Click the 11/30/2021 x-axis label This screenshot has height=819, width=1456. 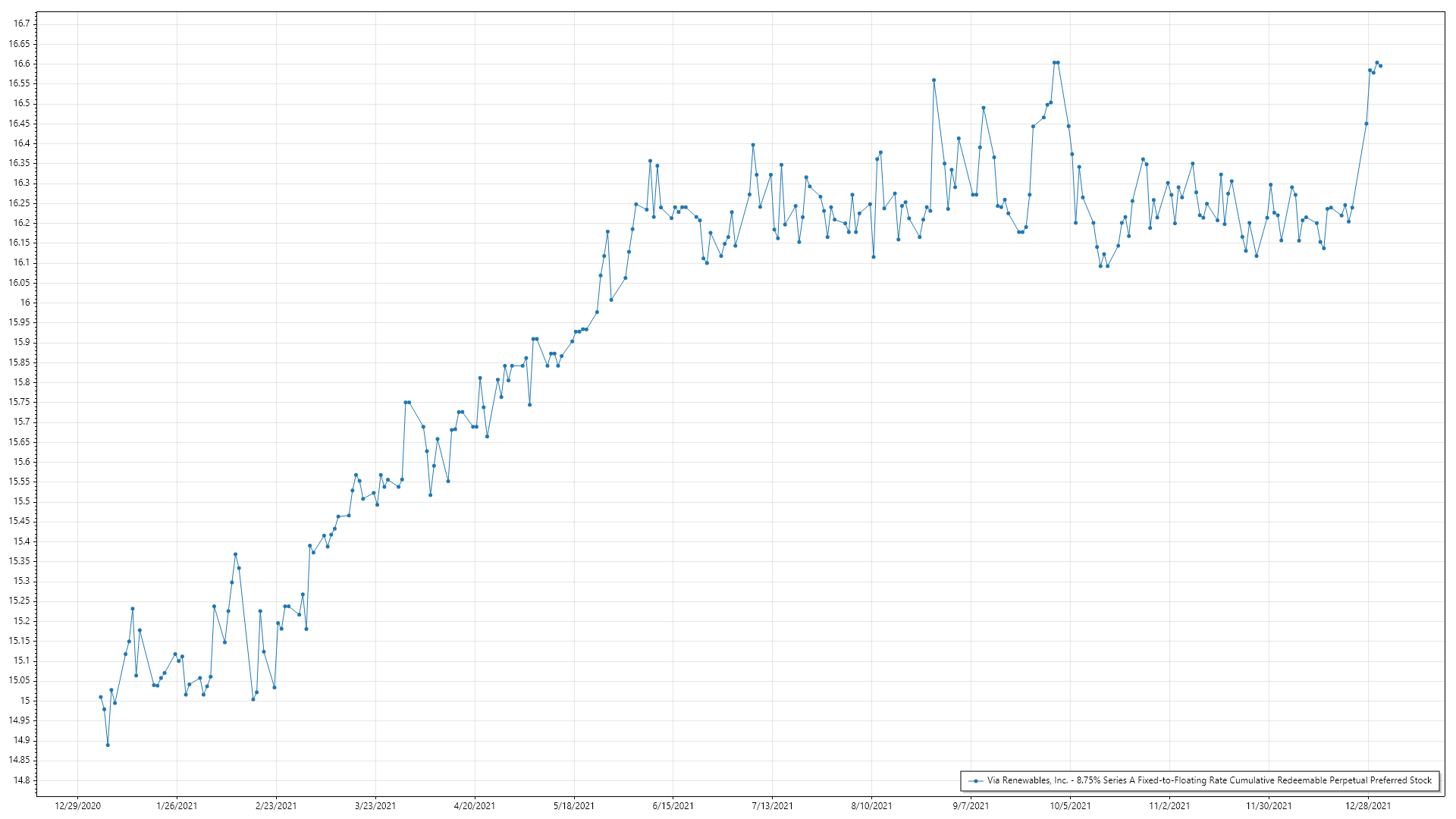coord(1269,805)
